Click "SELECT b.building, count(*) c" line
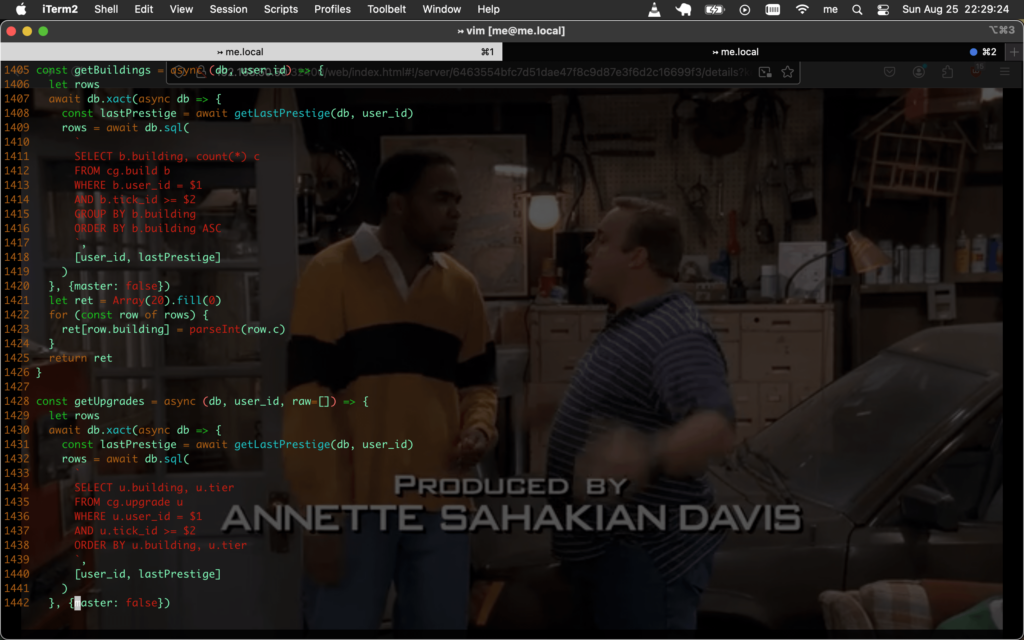 (167, 156)
